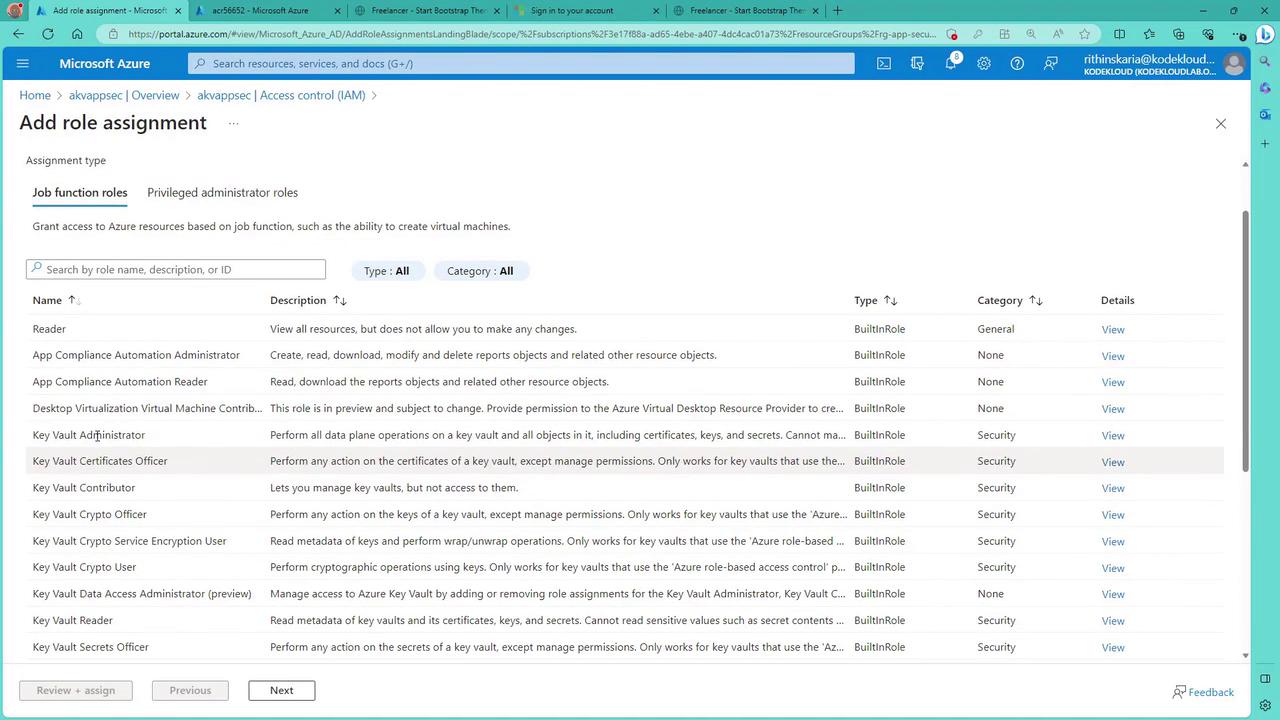The height and width of the screenshot is (720, 1280).
Task: Open Browser essentials heart icon
Action: click(1208, 34)
